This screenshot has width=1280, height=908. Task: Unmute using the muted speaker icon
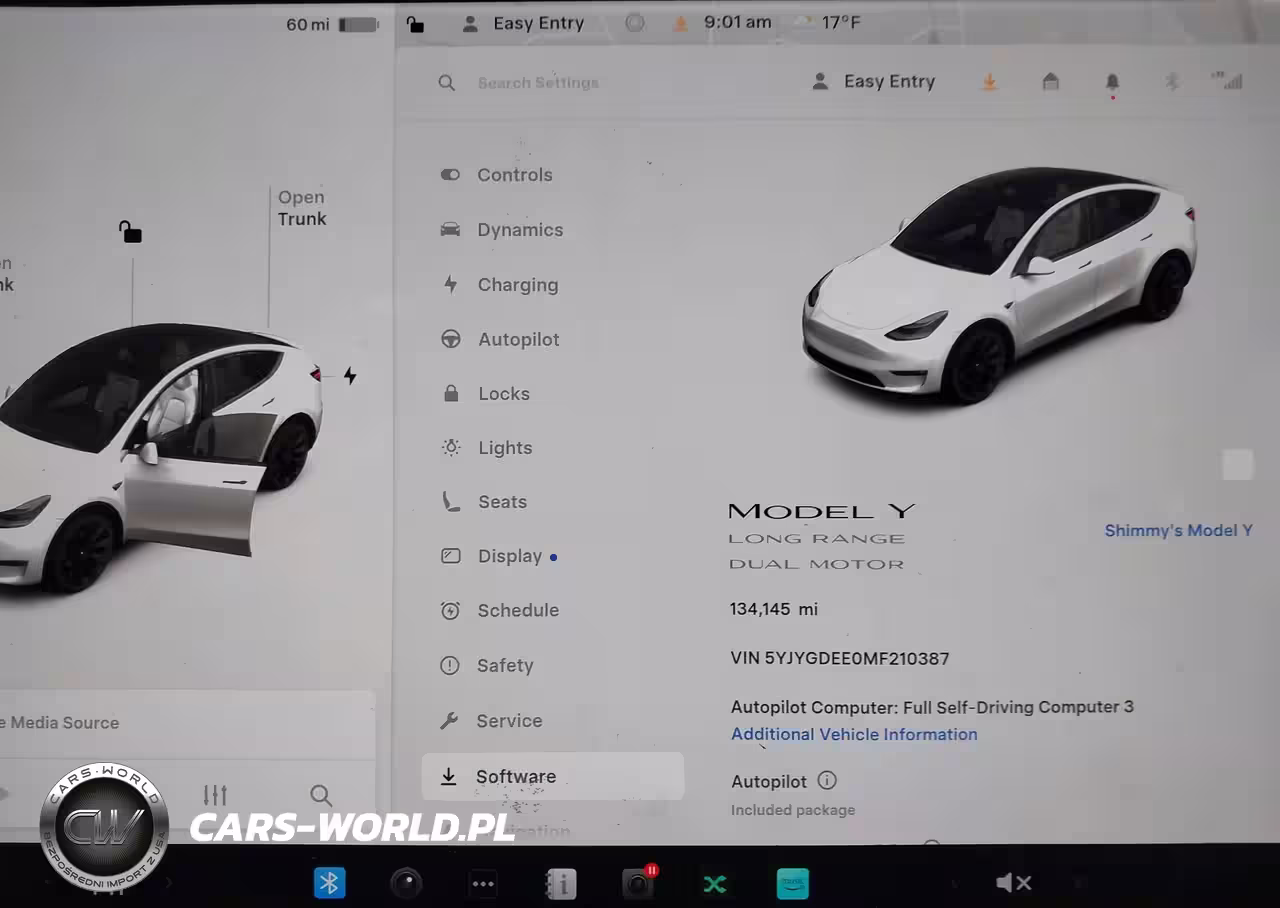click(x=1013, y=883)
